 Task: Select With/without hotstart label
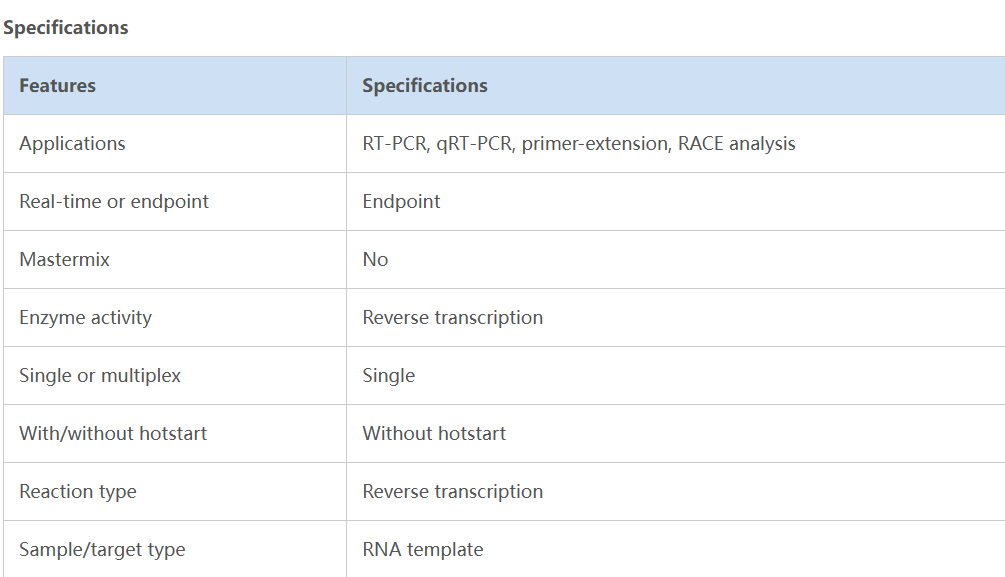[113, 433]
